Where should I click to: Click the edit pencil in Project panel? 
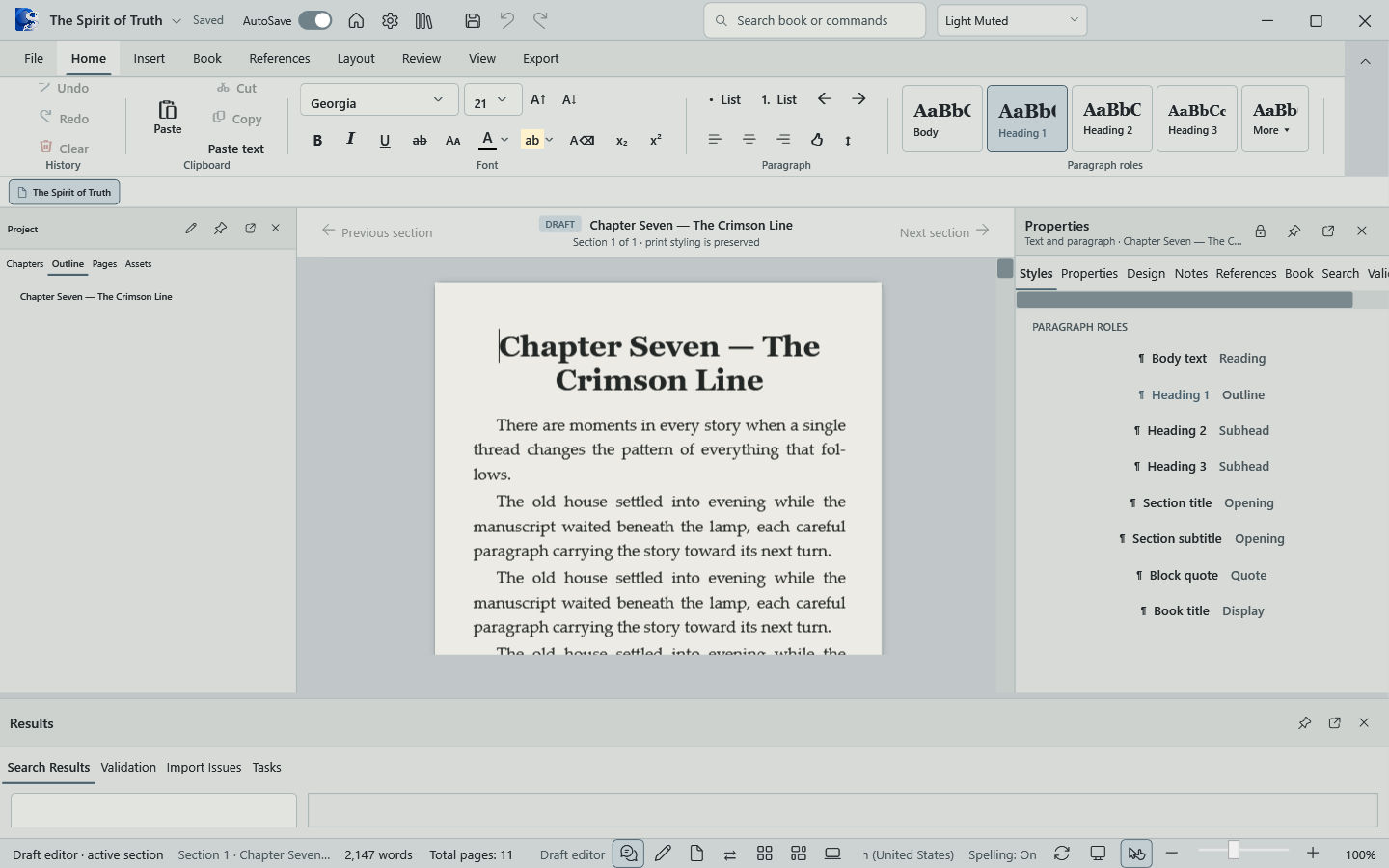click(191, 229)
